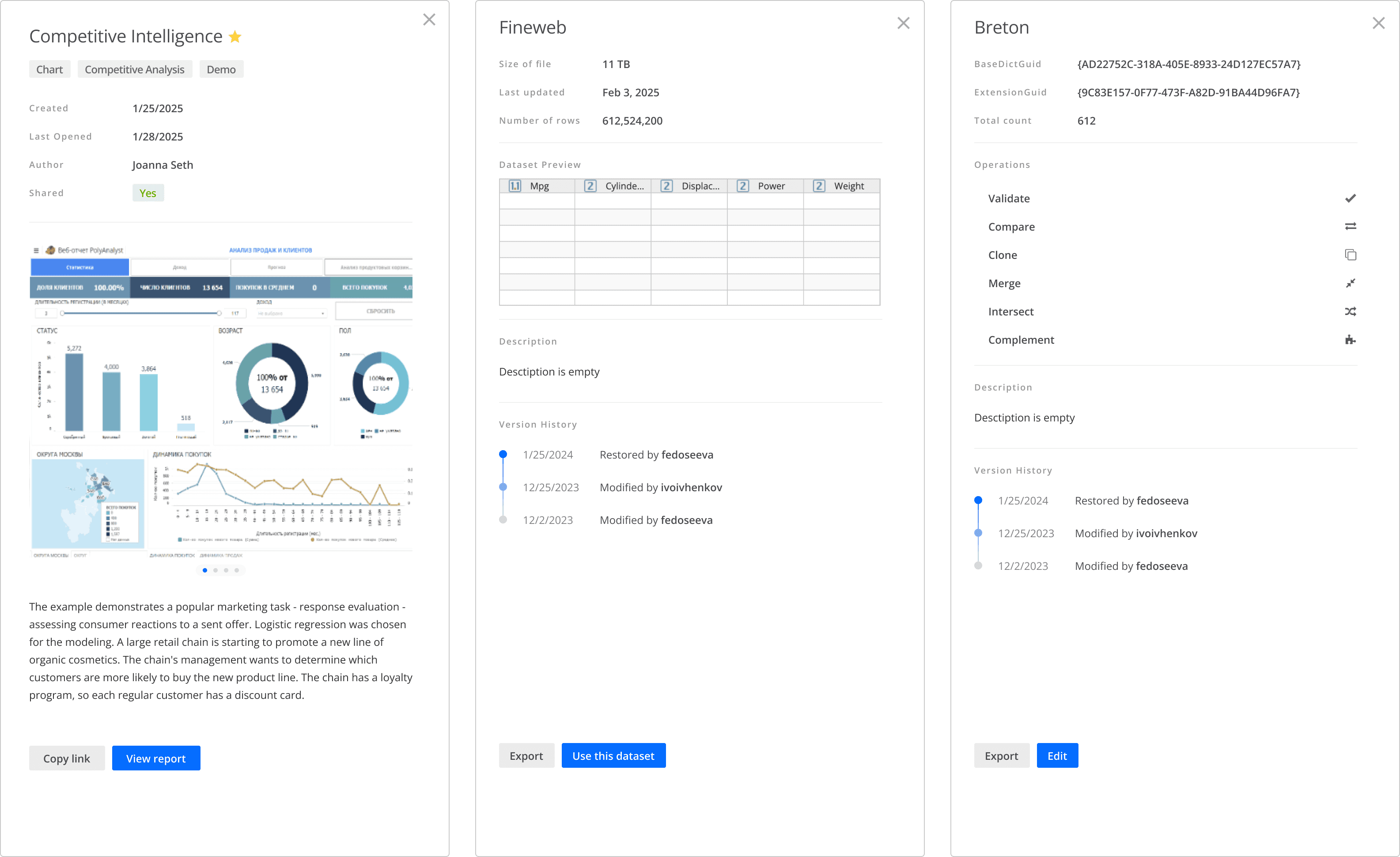
Task: Click Use this dataset
Action: coord(613,755)
